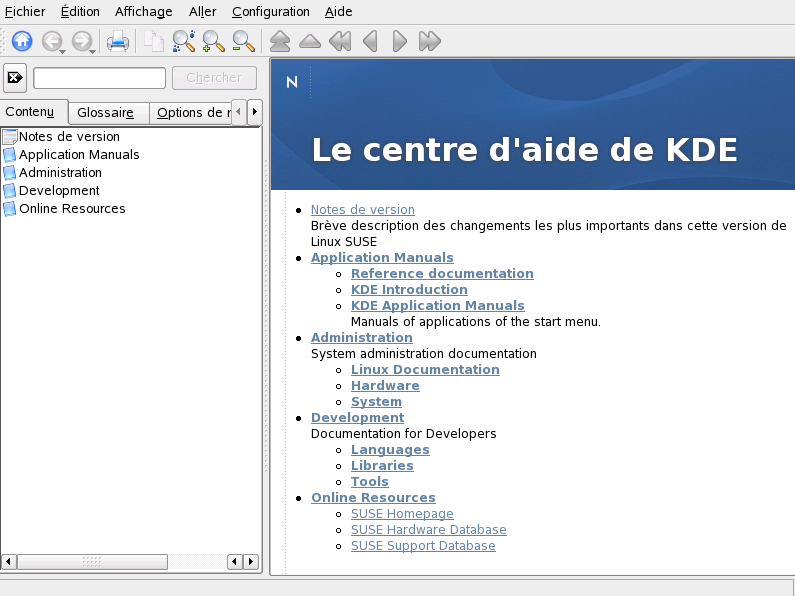This screenshot has width=795, height=596.
Task: Click the Chercher button
Action: [214, 78]
